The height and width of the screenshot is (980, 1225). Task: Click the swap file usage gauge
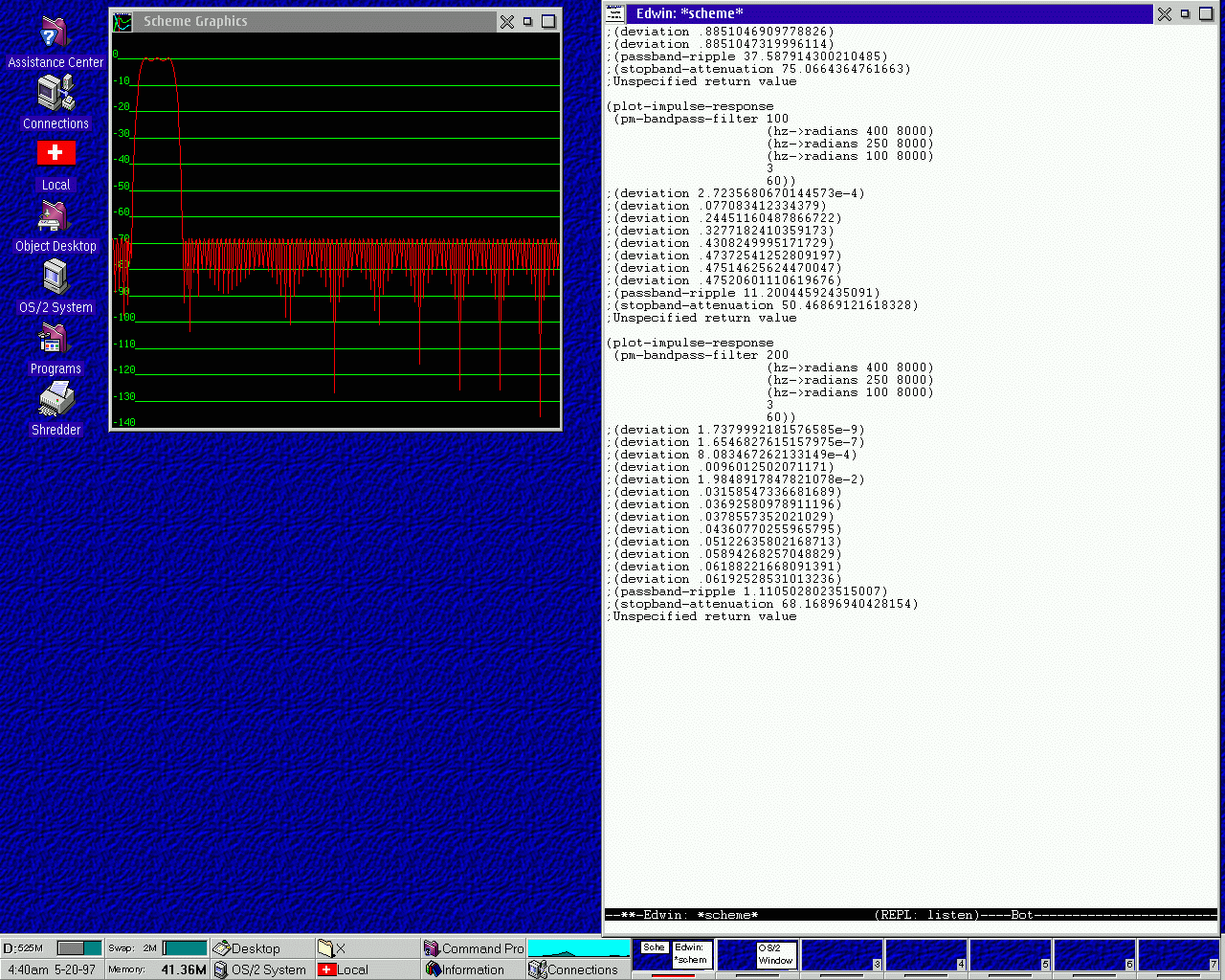point(185,948)
